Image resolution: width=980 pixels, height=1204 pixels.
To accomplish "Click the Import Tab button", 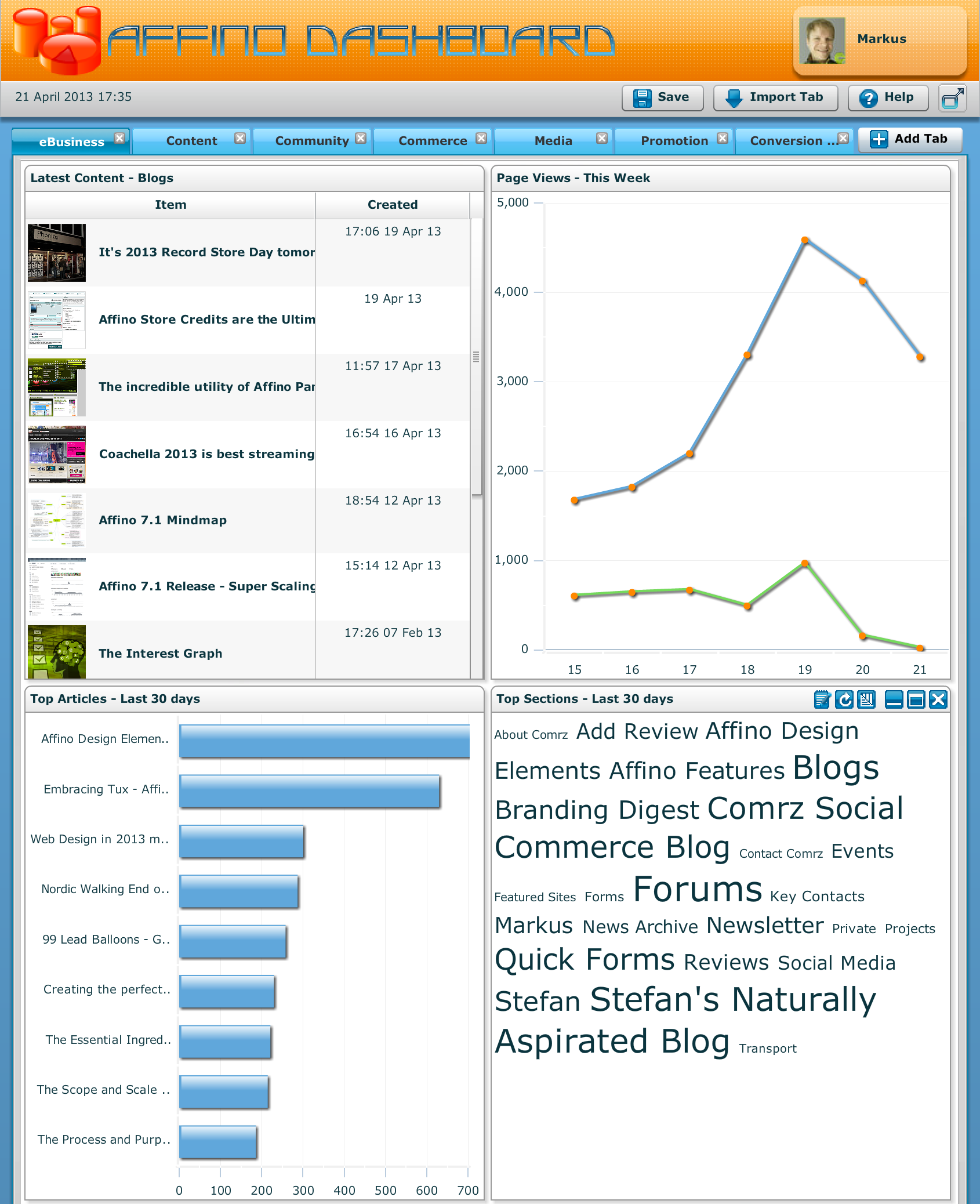I will [x=775, y=98].
